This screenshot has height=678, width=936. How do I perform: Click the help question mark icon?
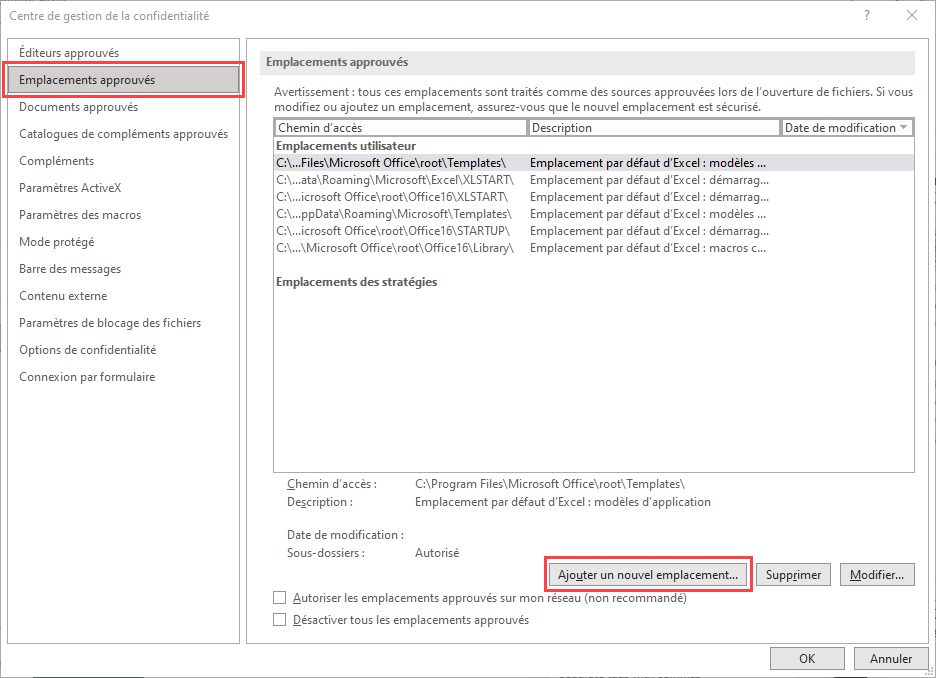(867, 16)
